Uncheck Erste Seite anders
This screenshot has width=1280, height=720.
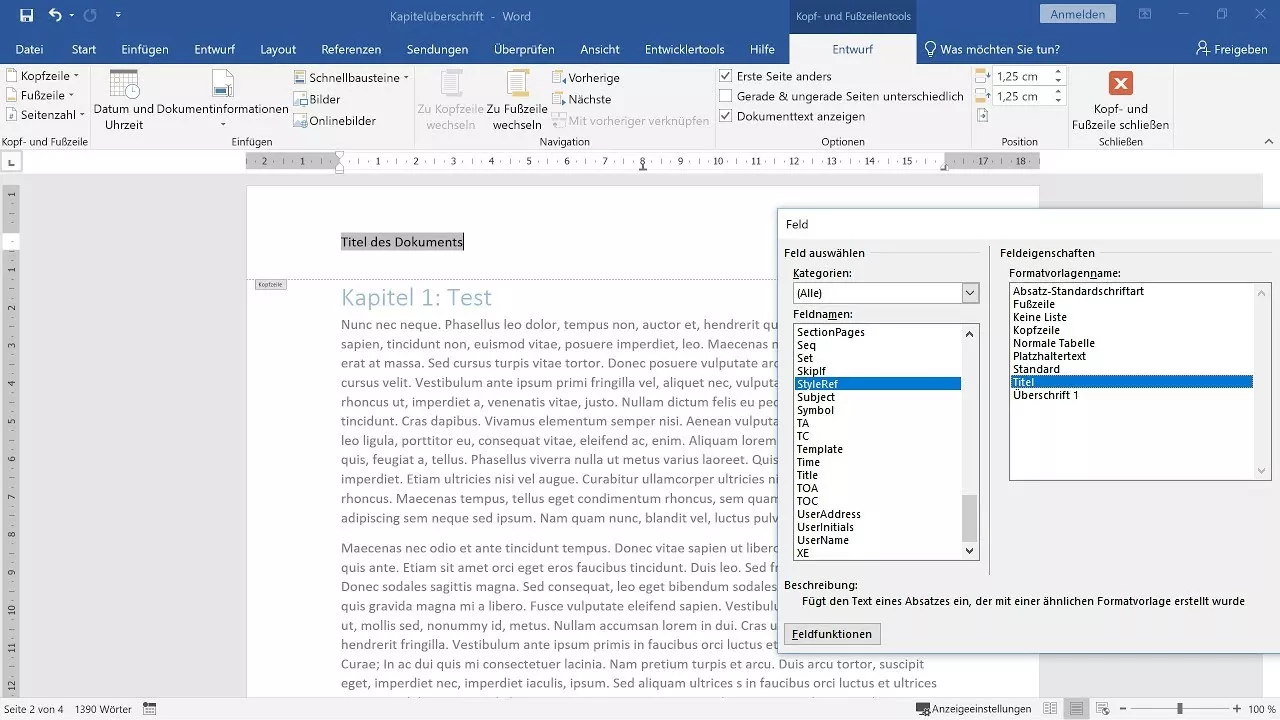click(724, 76)
